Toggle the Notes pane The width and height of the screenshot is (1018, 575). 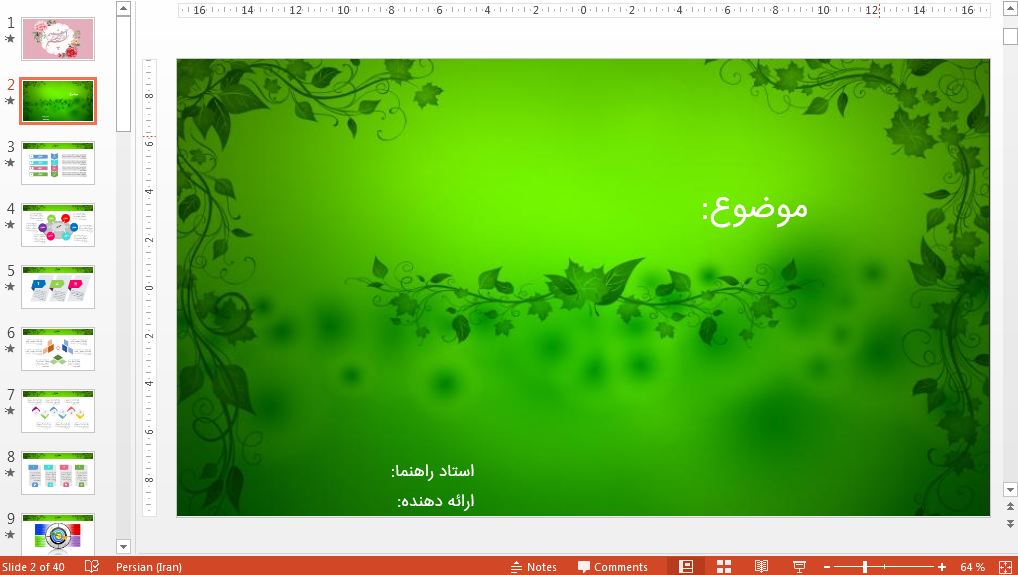[x=533, y=567]
